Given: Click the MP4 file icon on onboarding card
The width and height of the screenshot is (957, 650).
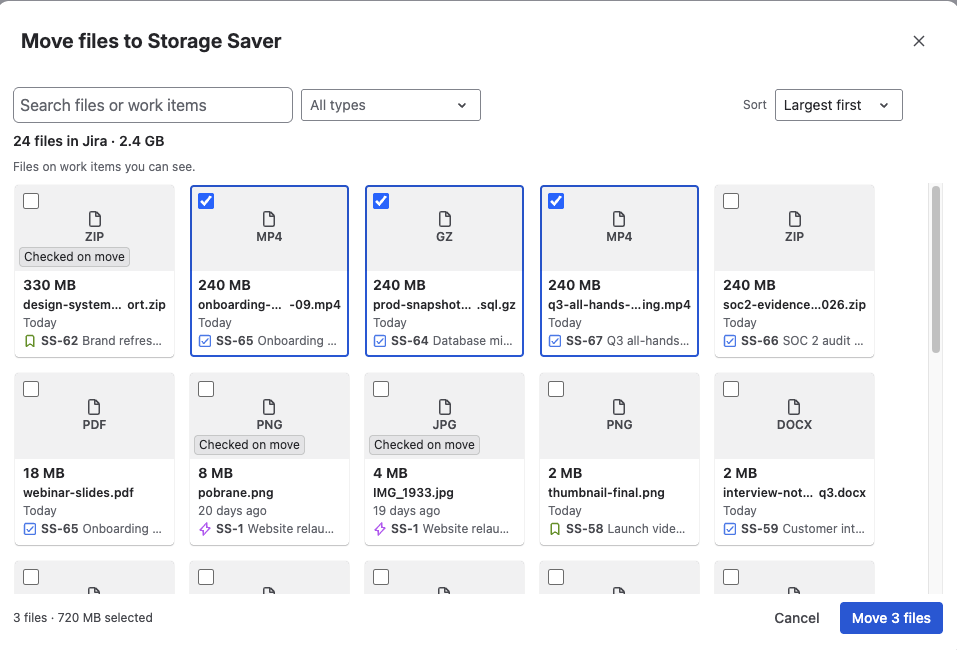Looking at the screenshot, I should point(269,219).
